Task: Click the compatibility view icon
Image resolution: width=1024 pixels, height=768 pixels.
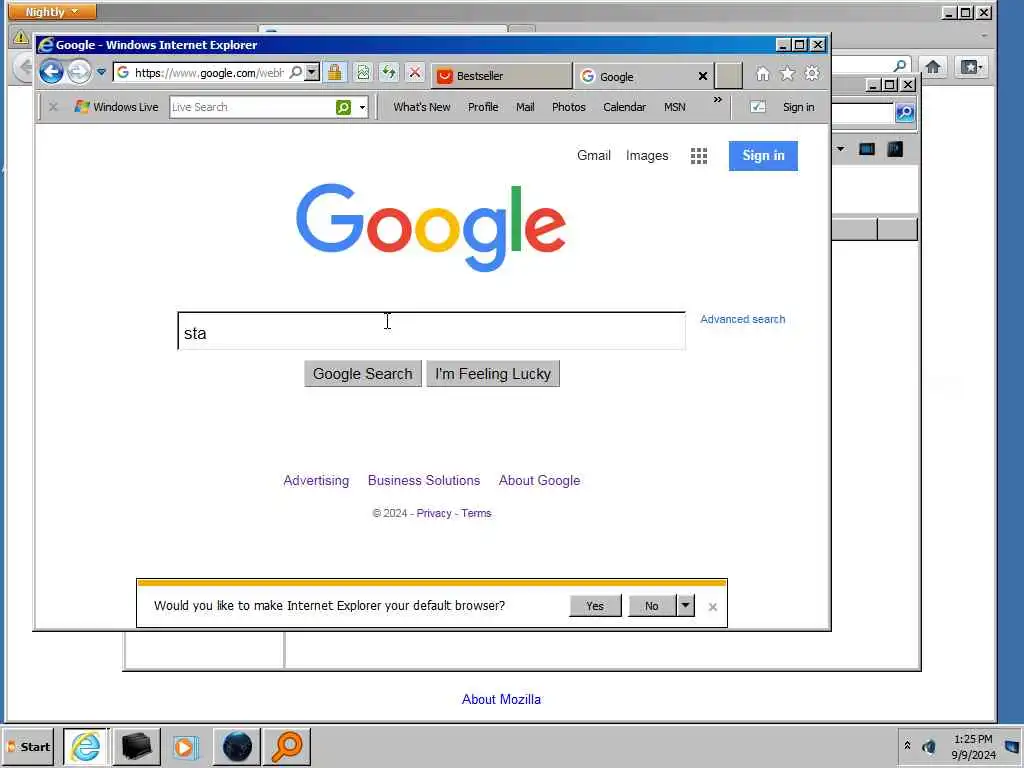Action: [x=363, y=72]
